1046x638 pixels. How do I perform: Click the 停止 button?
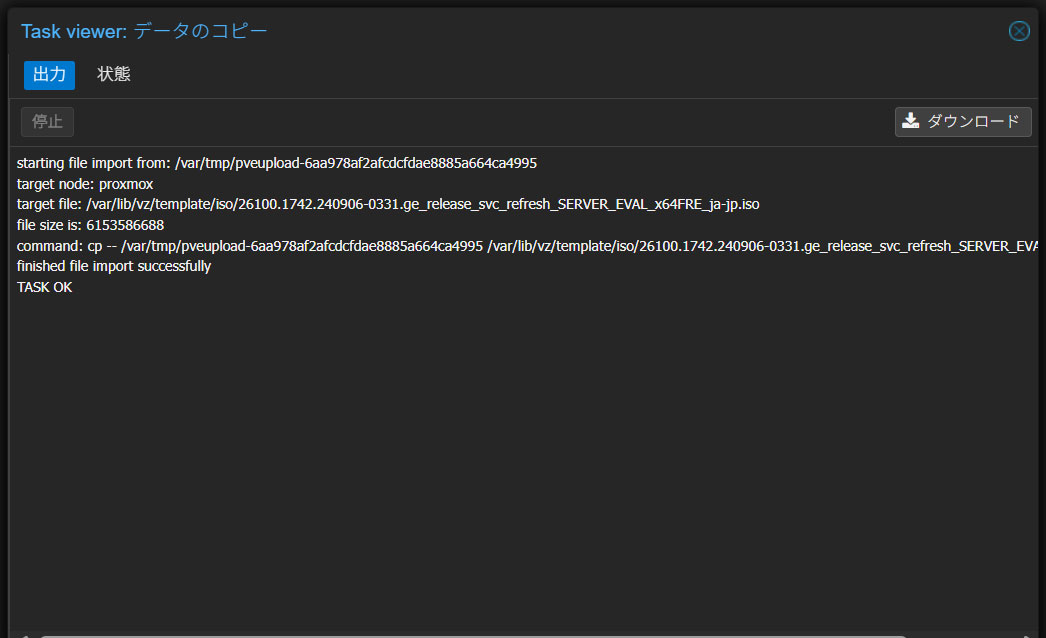(47, 122)
